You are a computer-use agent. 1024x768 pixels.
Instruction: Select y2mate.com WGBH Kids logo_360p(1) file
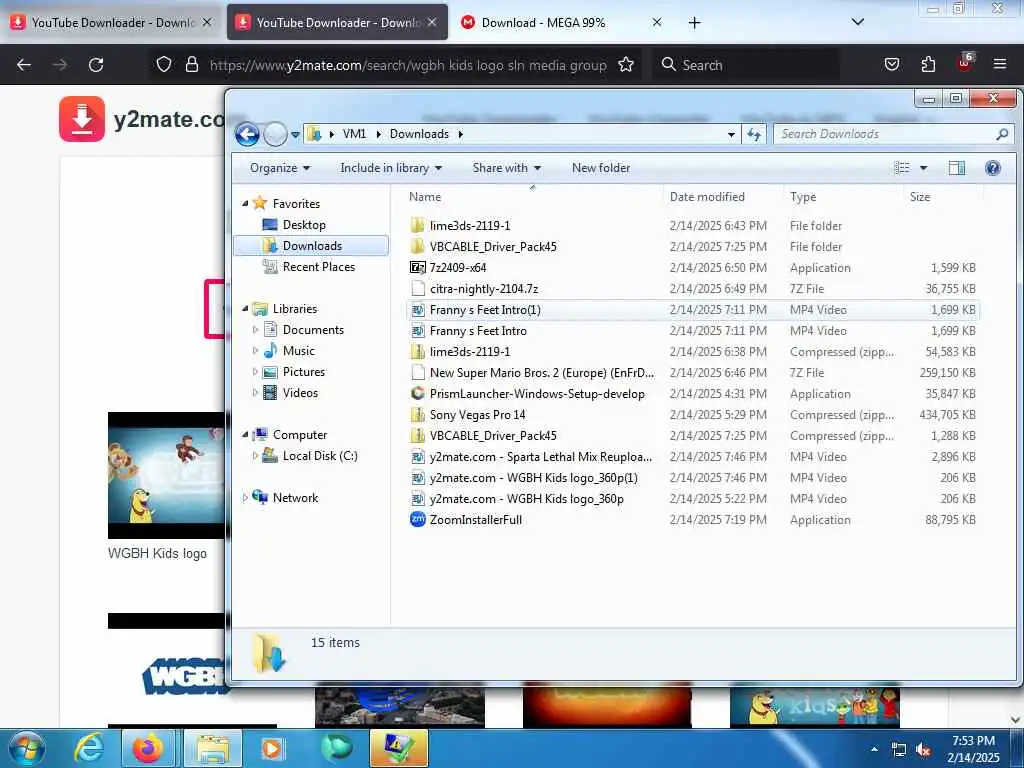point(692,478)
